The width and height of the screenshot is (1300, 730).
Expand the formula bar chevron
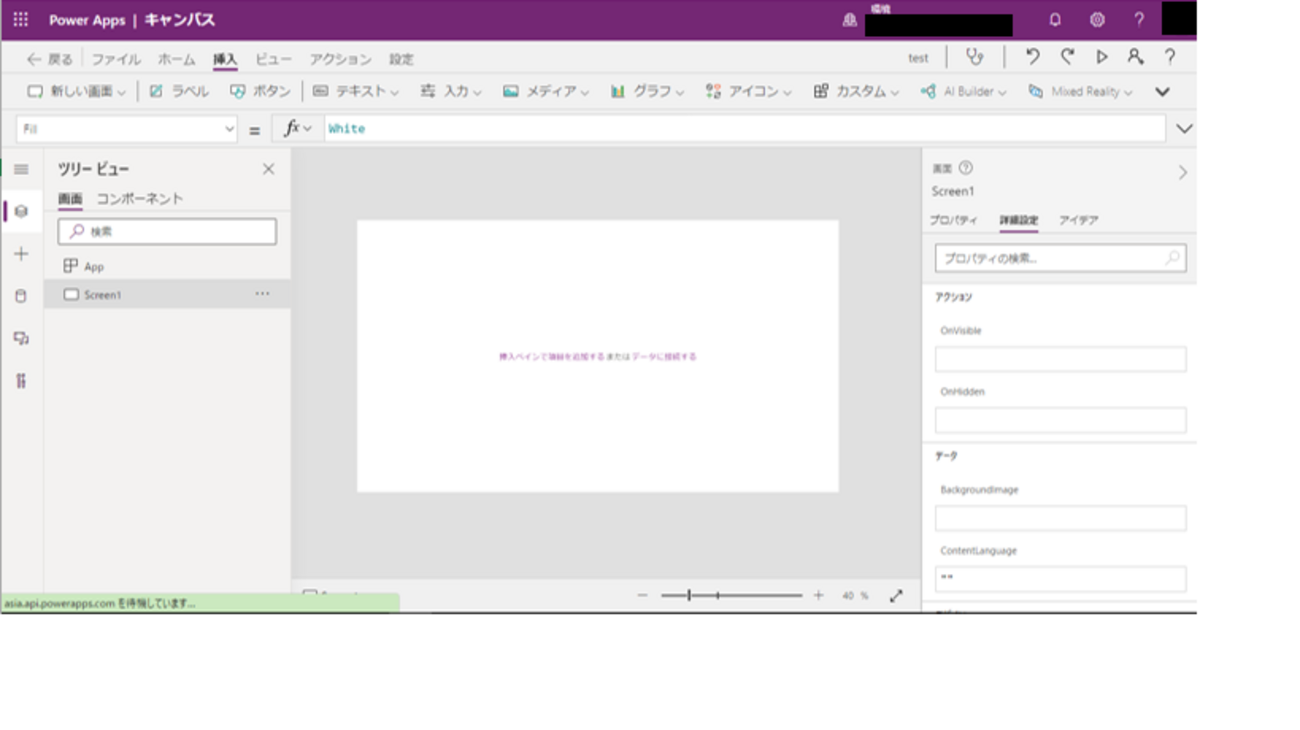[x=1184, y=129]
